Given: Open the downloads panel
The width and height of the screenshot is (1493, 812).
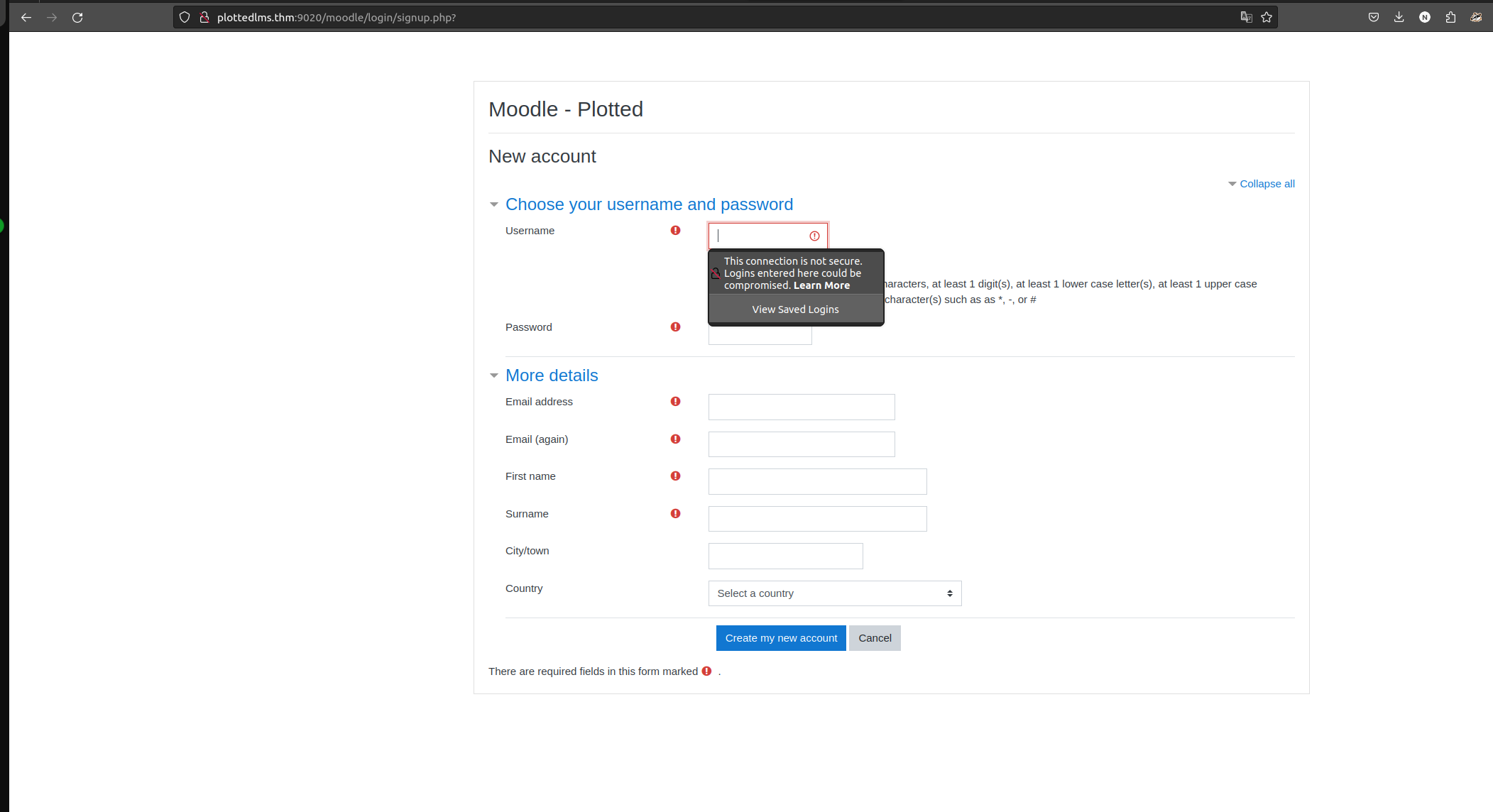Looking at the screenshot, I should tap(1399, 17).
